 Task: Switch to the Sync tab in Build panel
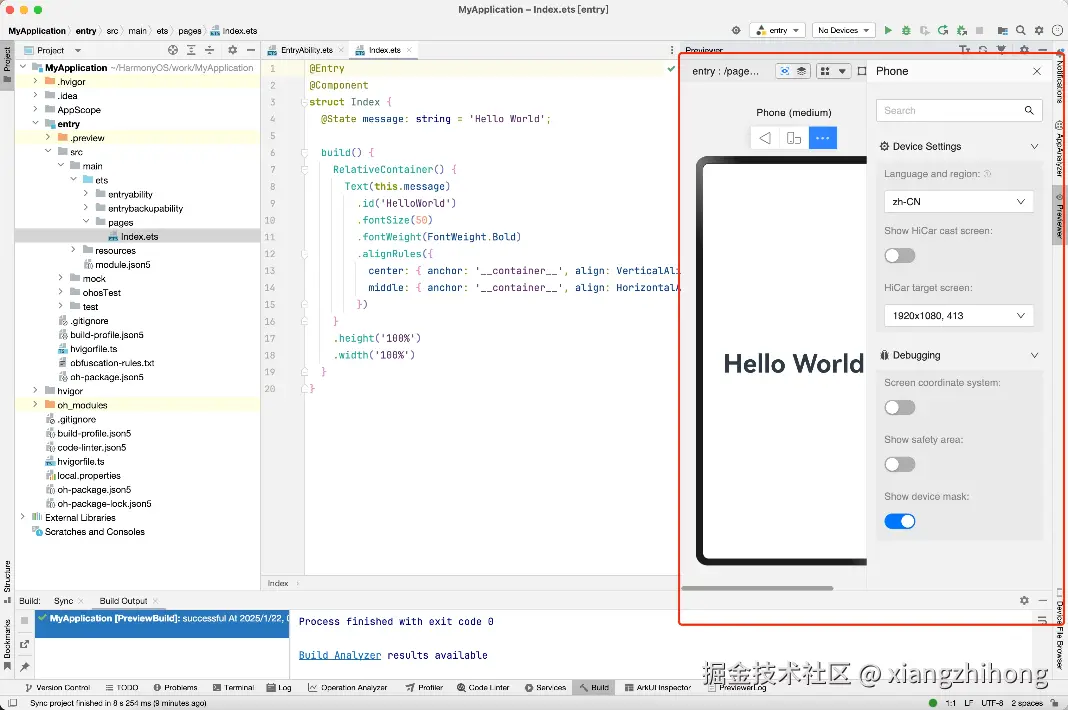coord(63,600)
